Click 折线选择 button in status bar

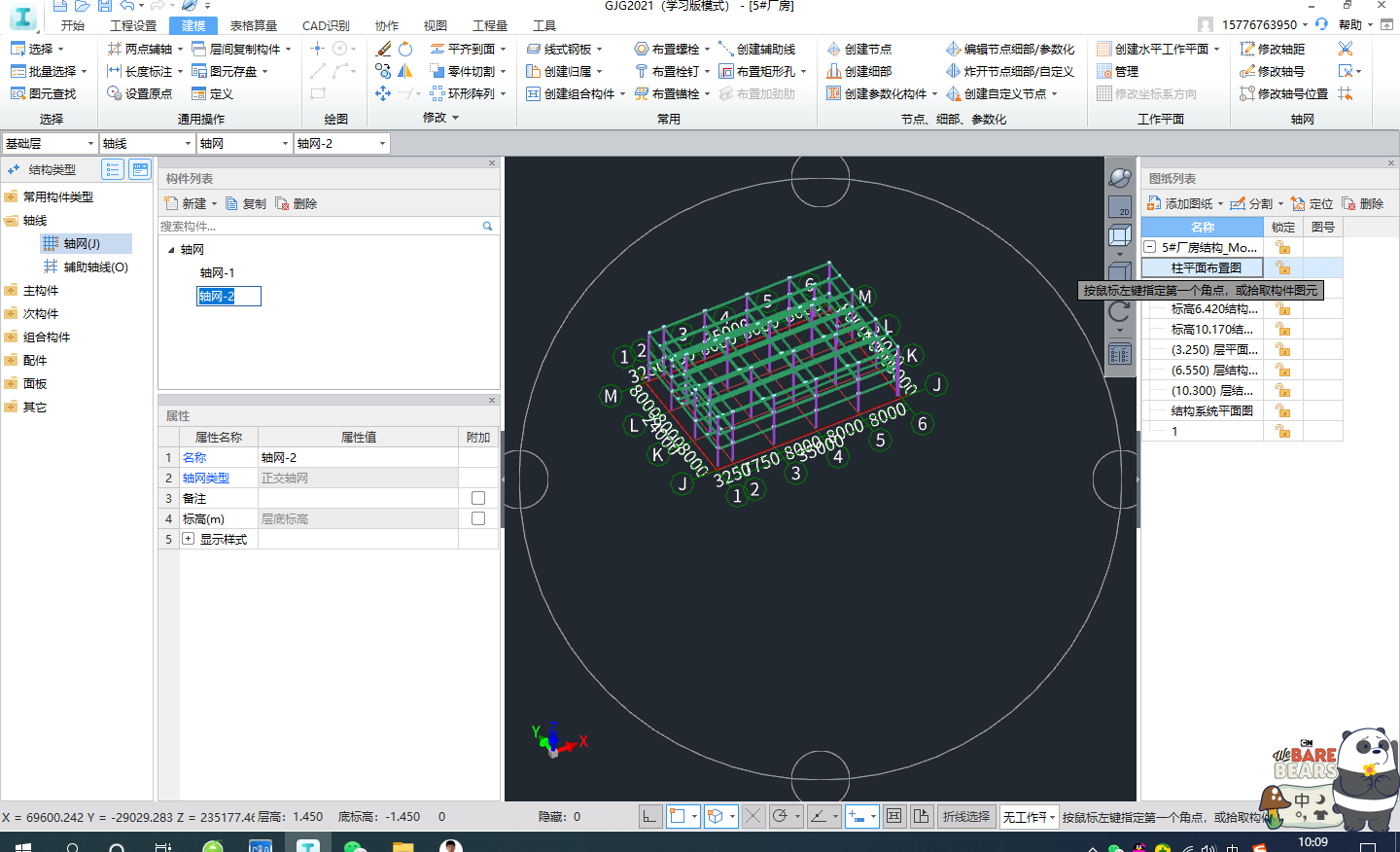pos(966,817)
